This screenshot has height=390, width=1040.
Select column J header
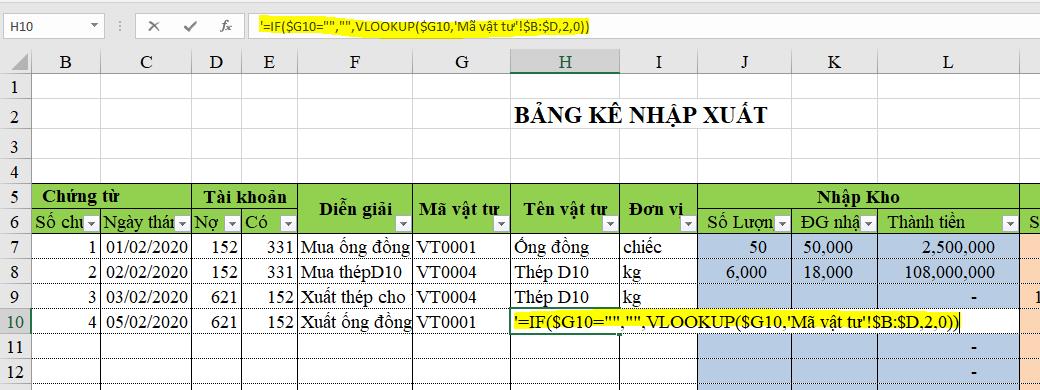pyautogui.click(x=744, y=62)
